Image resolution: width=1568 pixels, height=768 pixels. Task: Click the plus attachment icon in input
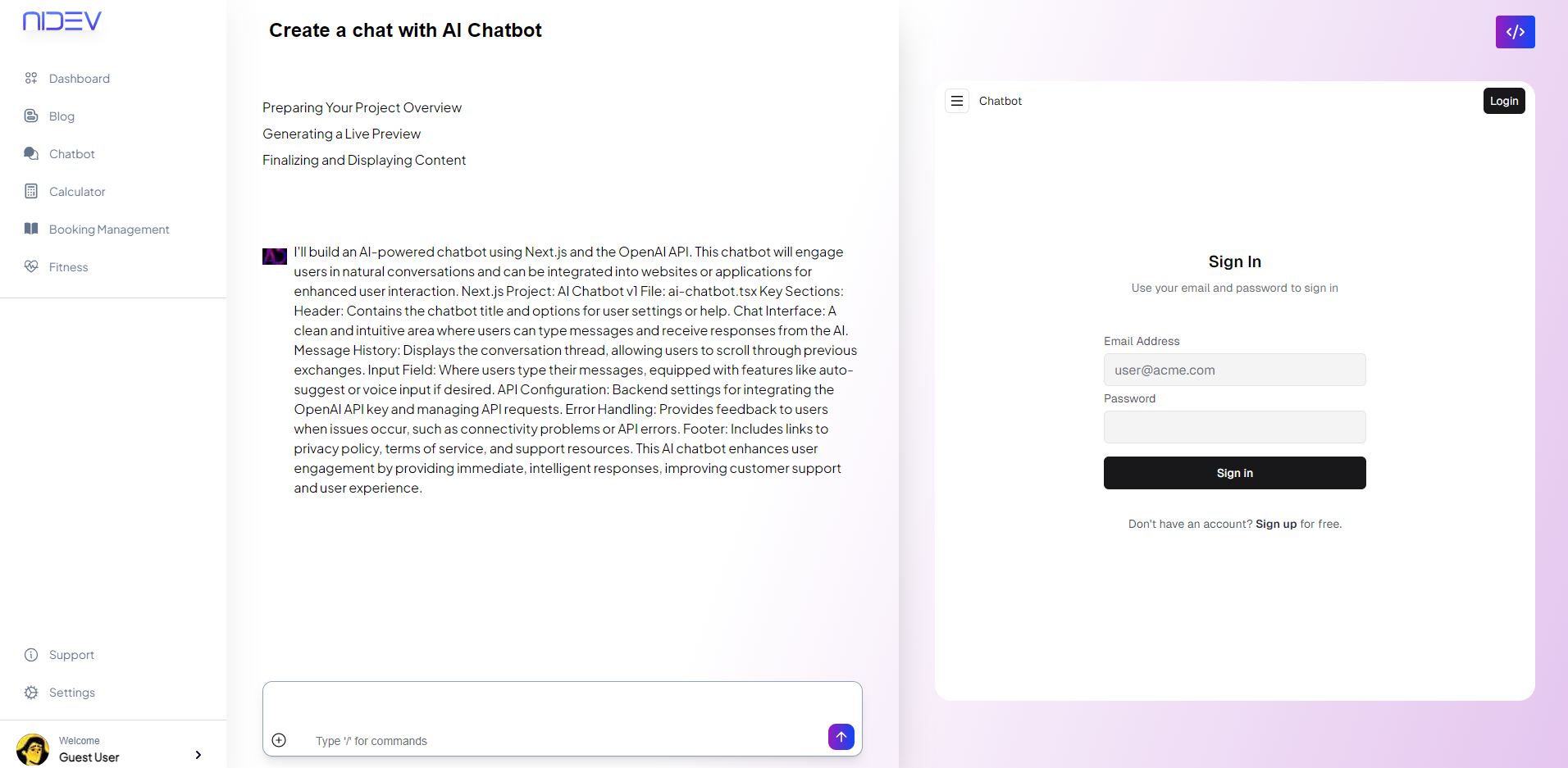tap(279, 740)
